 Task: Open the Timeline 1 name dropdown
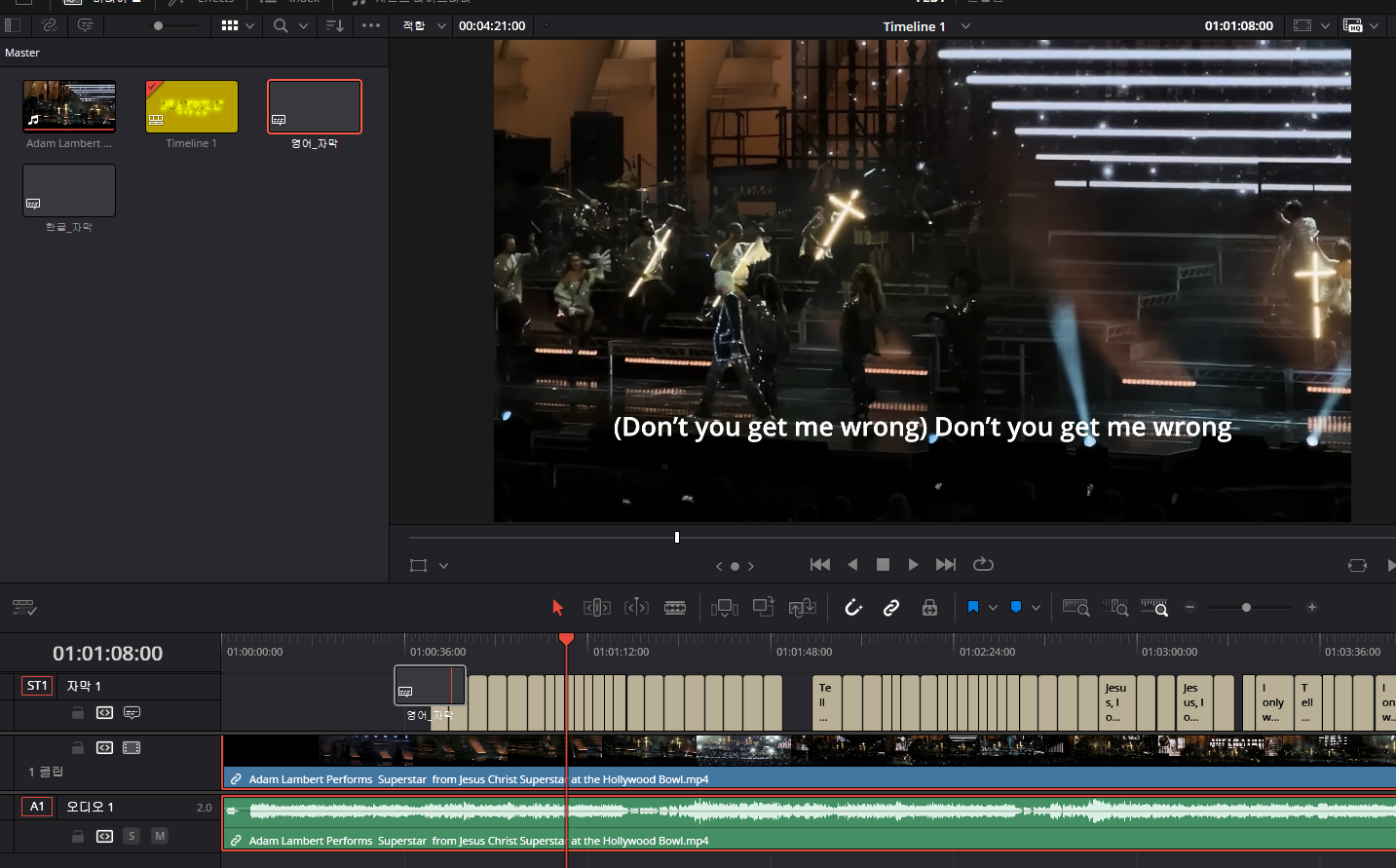(965, 26)
